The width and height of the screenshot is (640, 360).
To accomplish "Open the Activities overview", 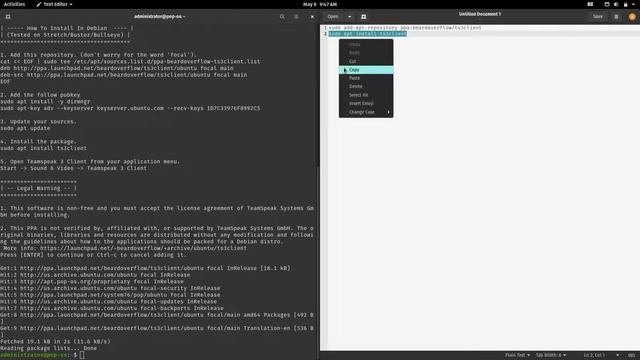I will click(x=14, y=4).
